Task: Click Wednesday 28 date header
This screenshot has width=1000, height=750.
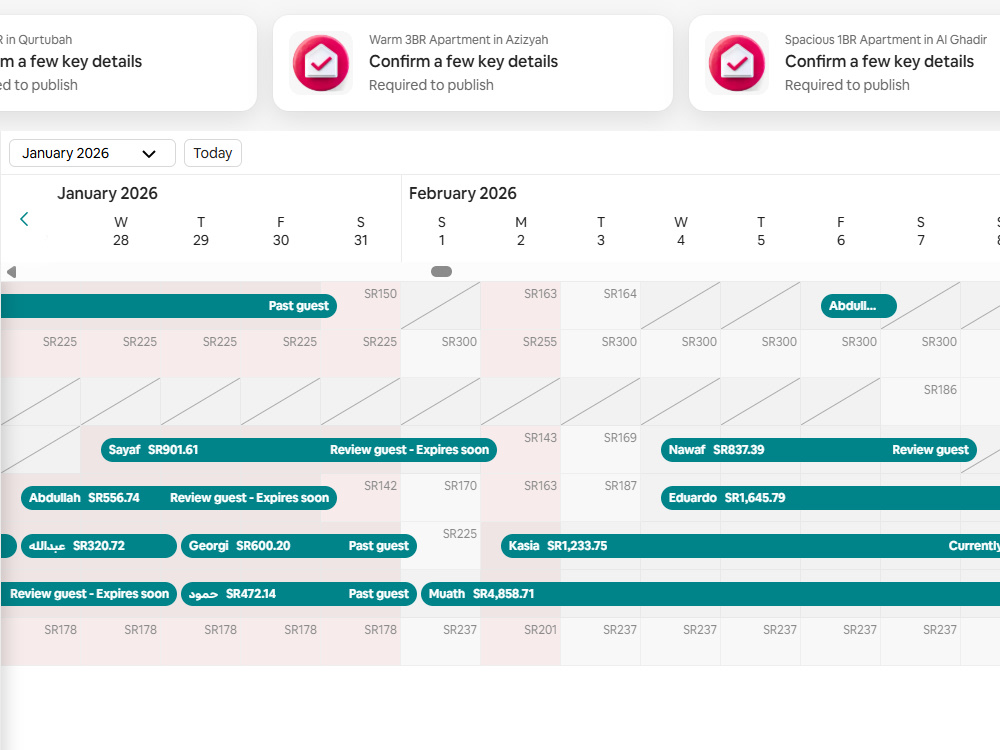Action: [121, 231]
